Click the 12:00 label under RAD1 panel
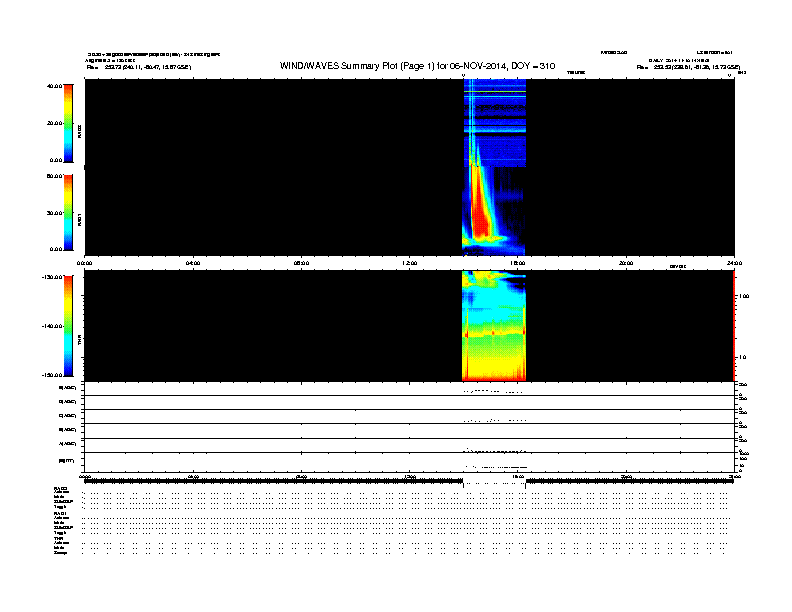 410,263
